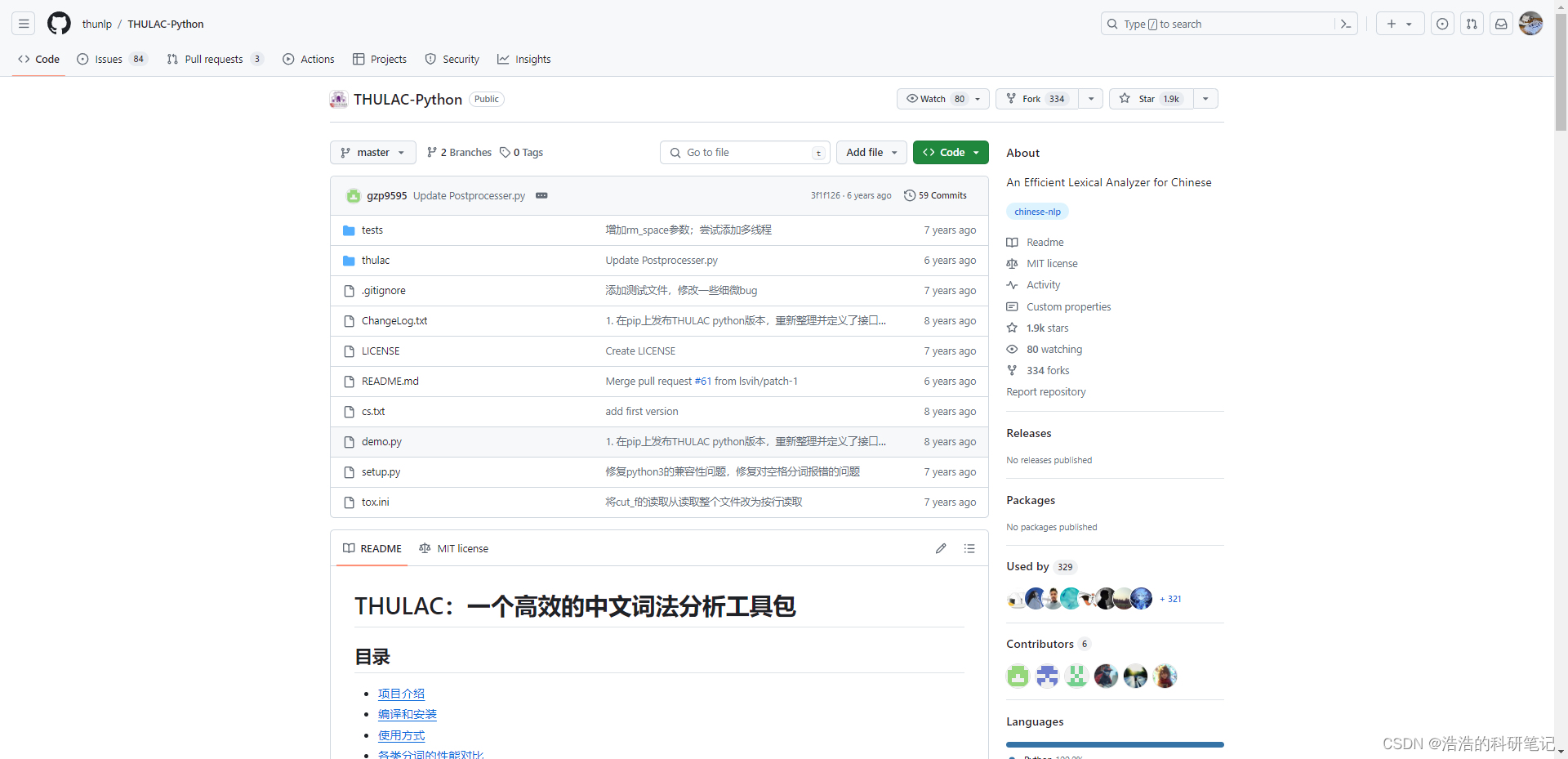Open pull requests shortcut icon in header
The width and height of the screenshot is (1568, 759).
tap(1472, 24)
